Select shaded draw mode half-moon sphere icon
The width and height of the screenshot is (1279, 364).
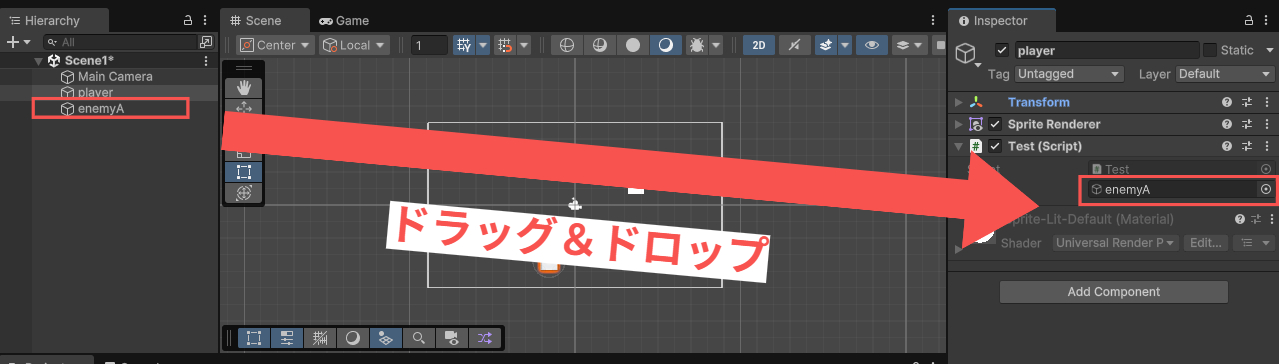click(x=665, y=45)
